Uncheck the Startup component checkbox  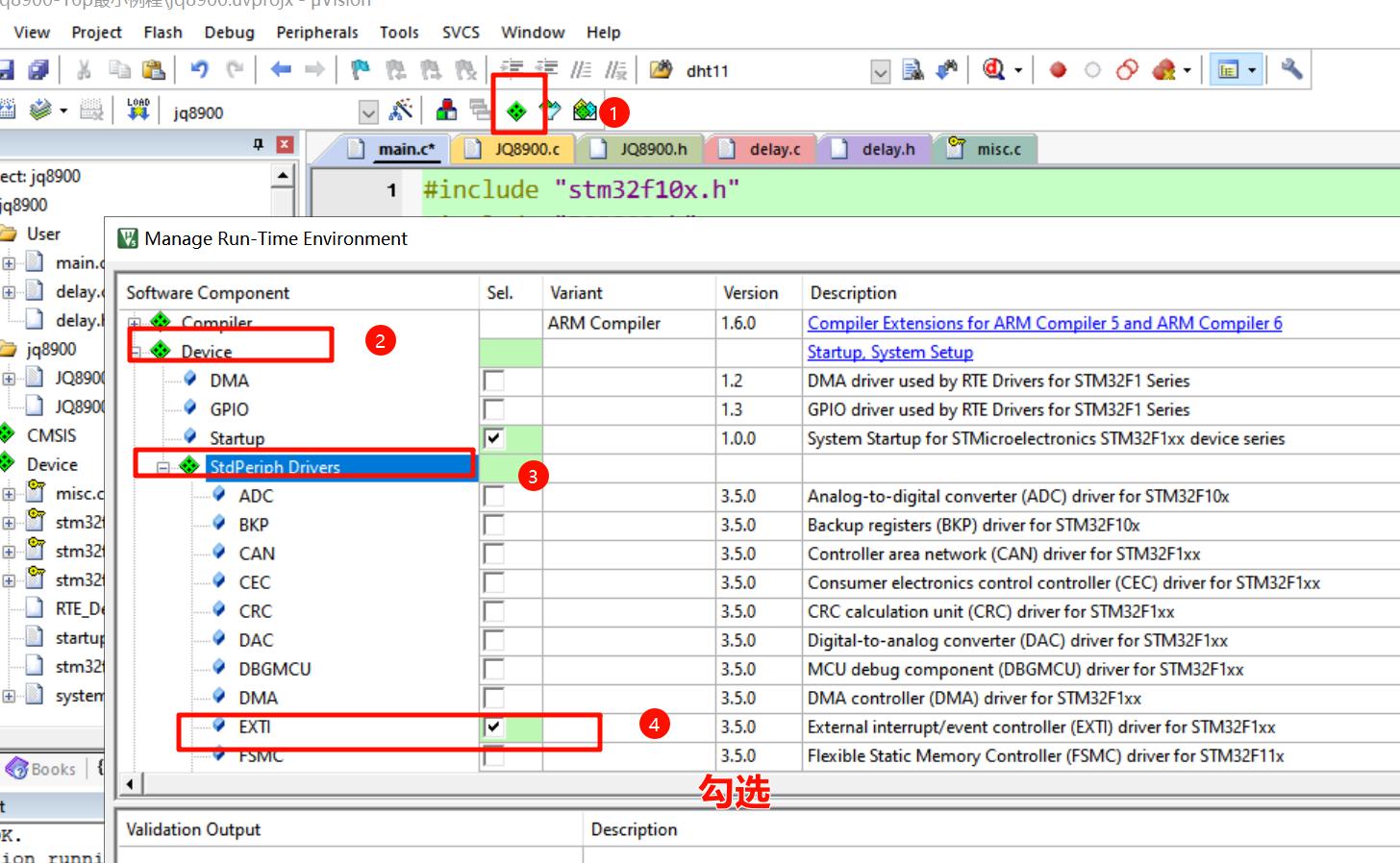coord(494,438)
